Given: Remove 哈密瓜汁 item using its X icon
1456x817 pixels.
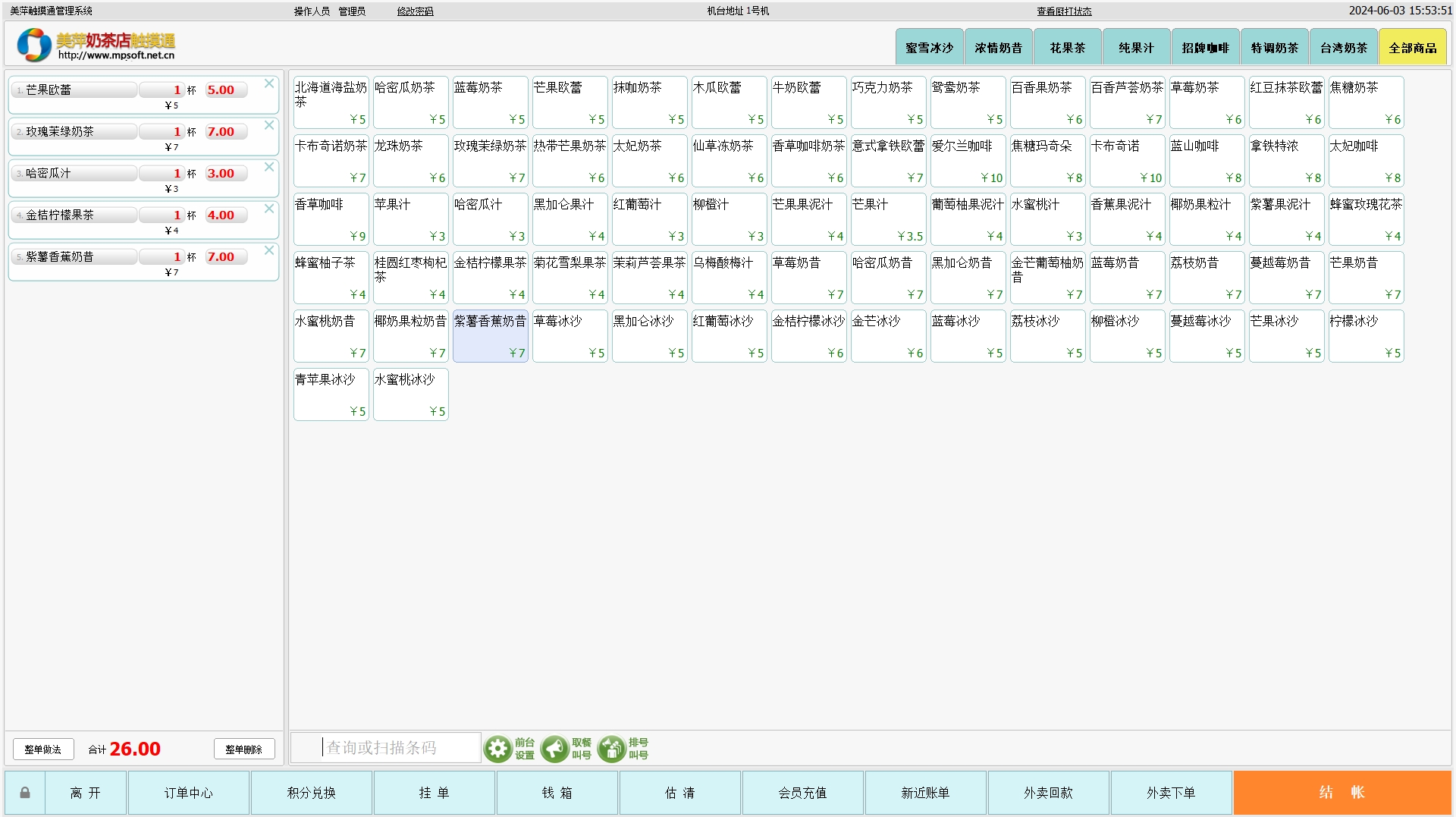Looking at the screenshot, I should [269, 168].
